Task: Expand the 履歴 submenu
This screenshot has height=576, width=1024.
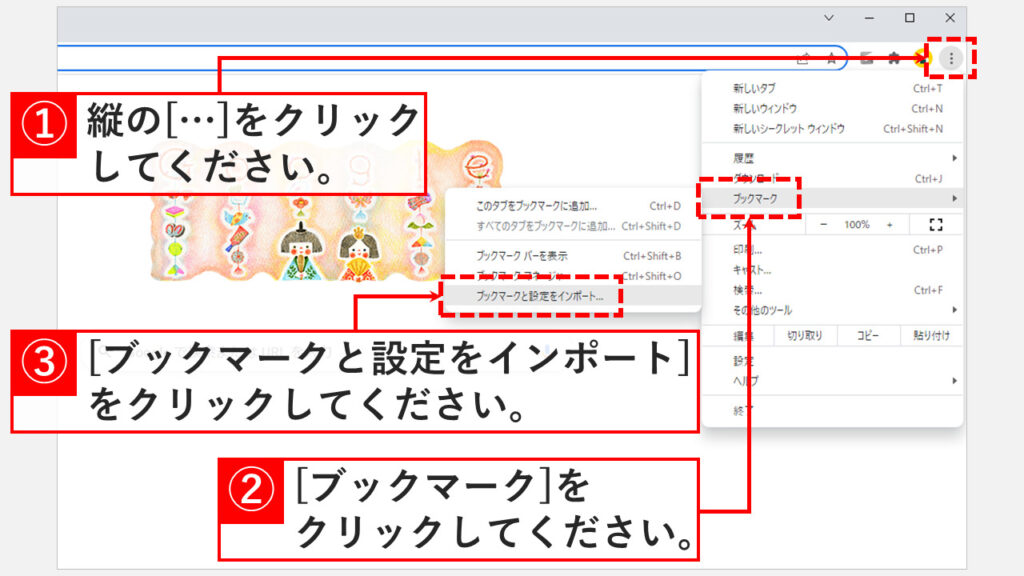Action: [832, 158]
